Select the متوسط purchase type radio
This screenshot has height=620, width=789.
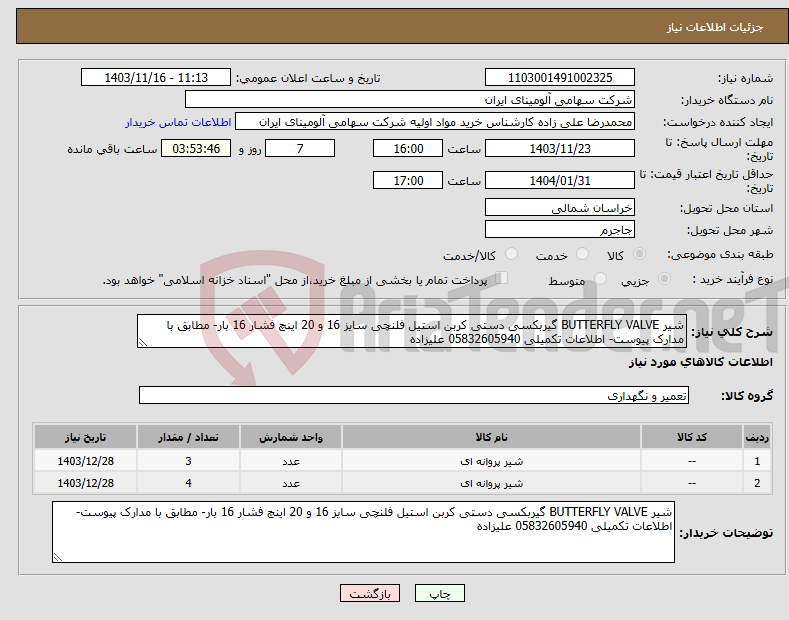[x=600, y=278]
